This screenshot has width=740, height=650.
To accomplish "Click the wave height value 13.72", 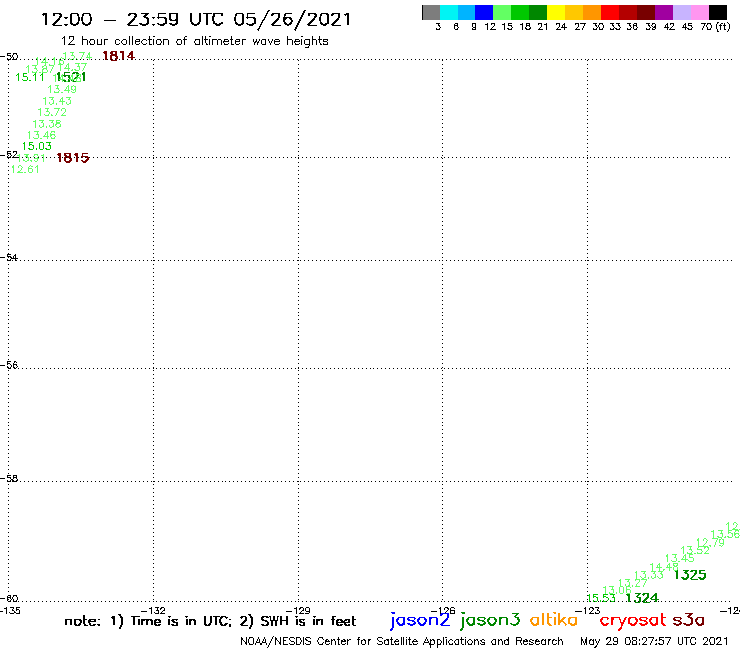I will [x=52, y=112].
